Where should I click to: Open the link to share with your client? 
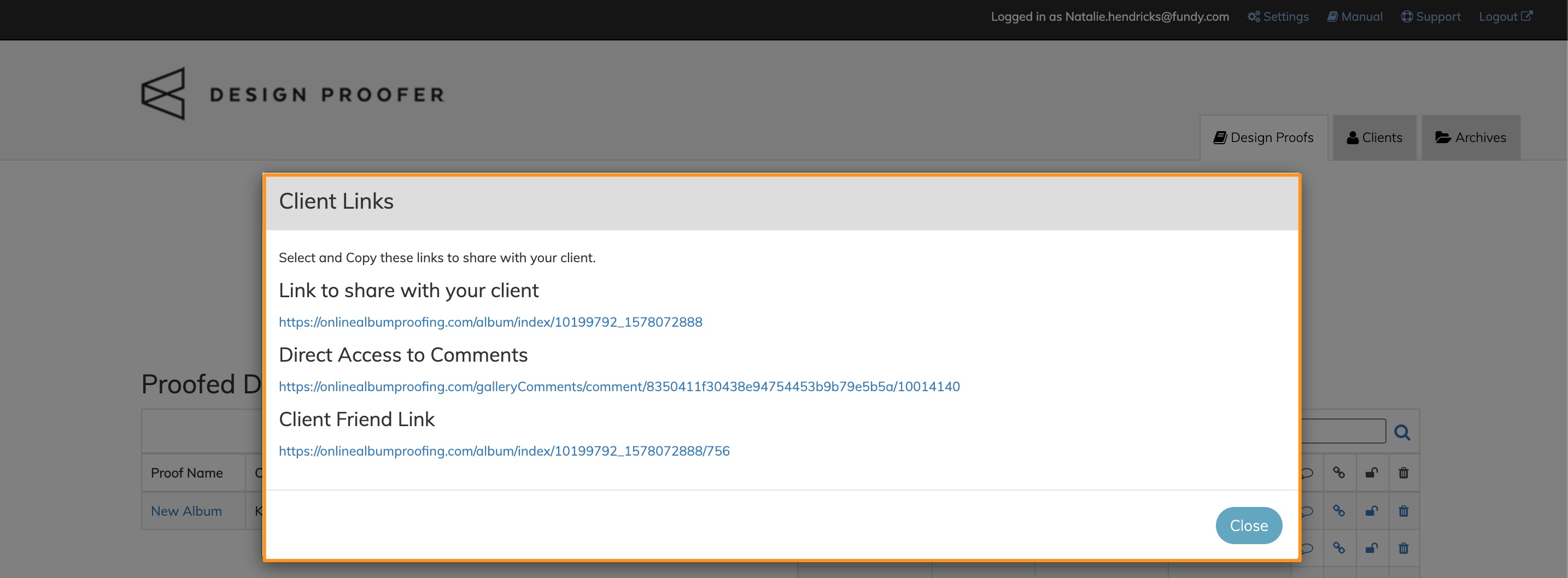[490, 322]
